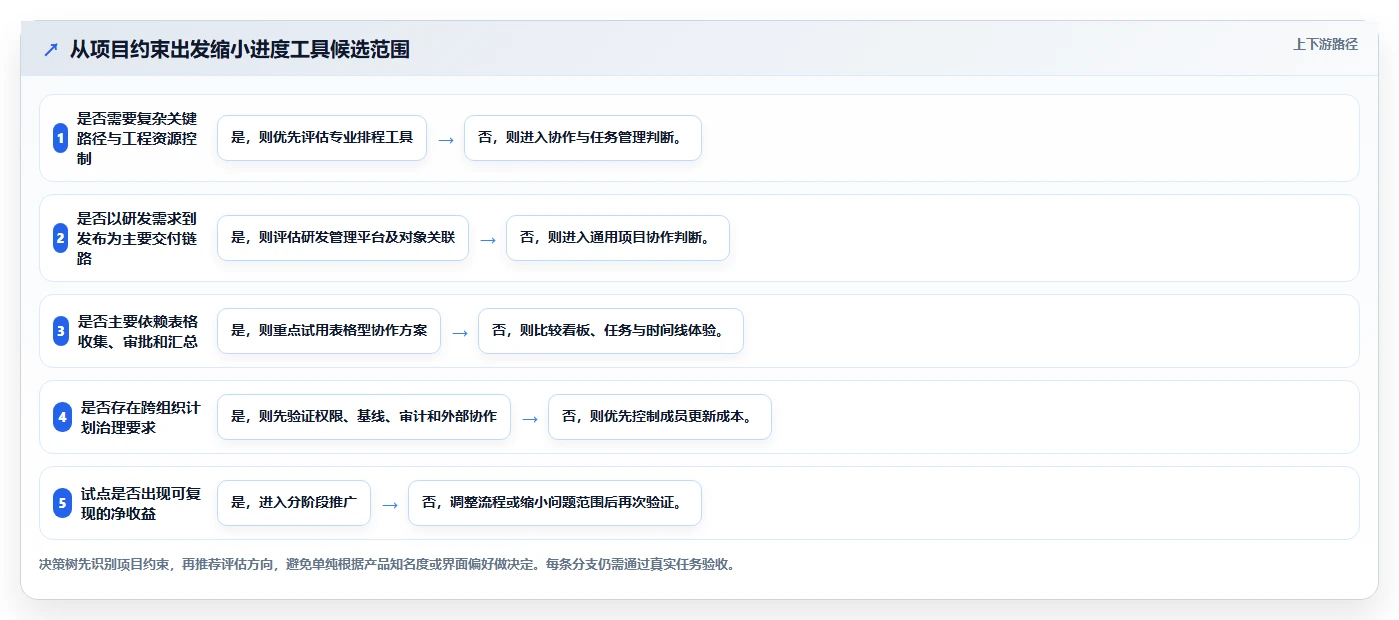Choose 否，则优先控制成员更新成本

(x=660, y=417)
